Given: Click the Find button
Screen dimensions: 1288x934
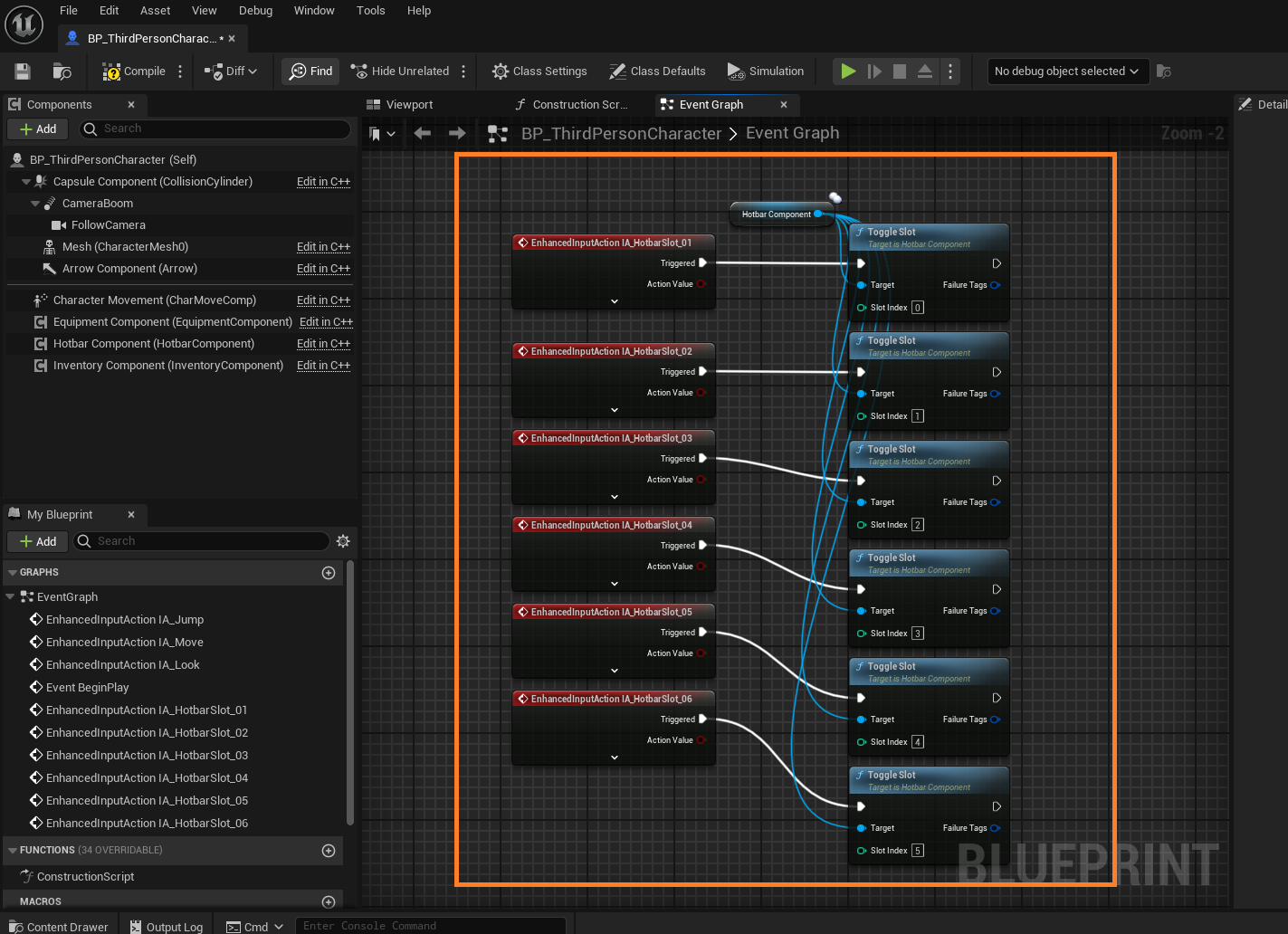Looking at the screenshot, I should [x=310, y=71].
